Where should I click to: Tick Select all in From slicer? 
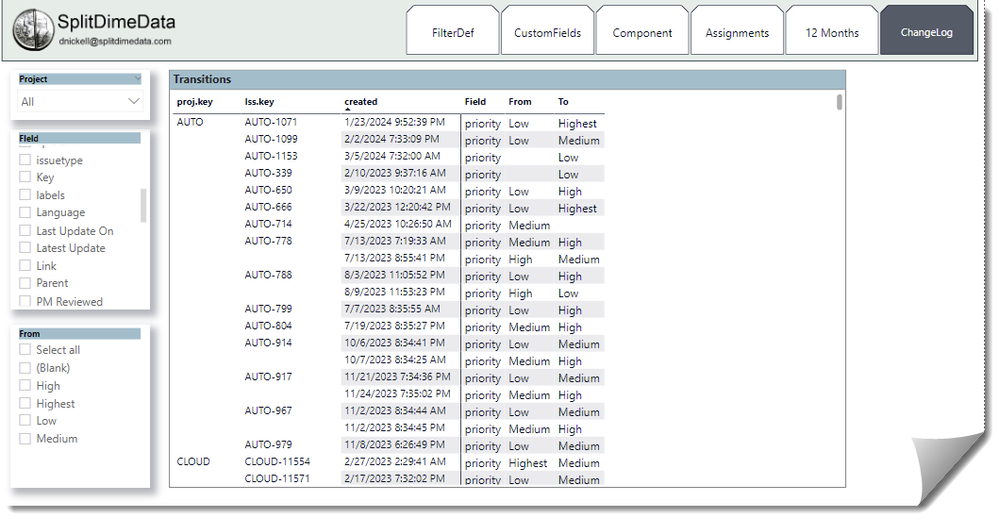click(25, 350)
